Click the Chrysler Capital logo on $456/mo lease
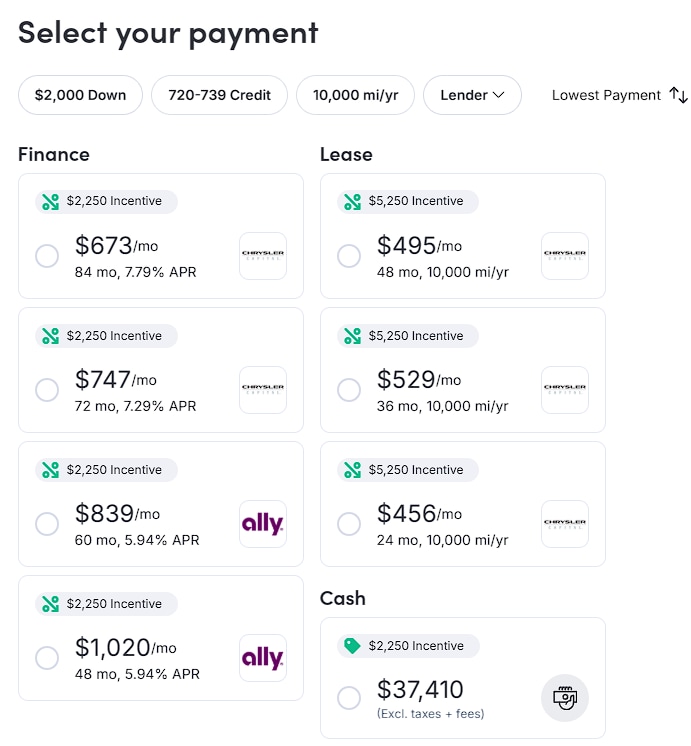 pos(565,524)
